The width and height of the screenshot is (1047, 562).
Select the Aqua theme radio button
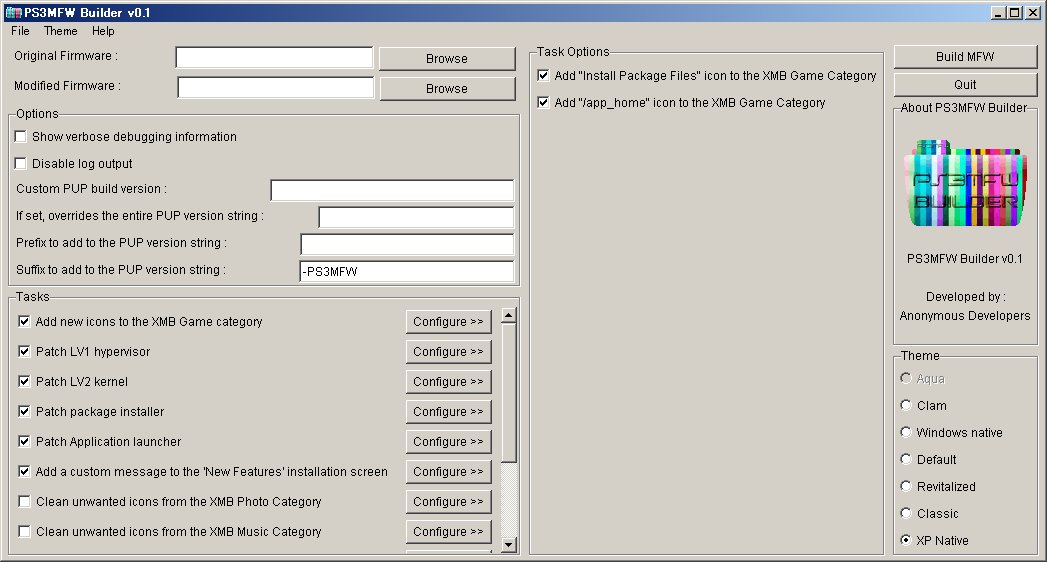(905, 378)
